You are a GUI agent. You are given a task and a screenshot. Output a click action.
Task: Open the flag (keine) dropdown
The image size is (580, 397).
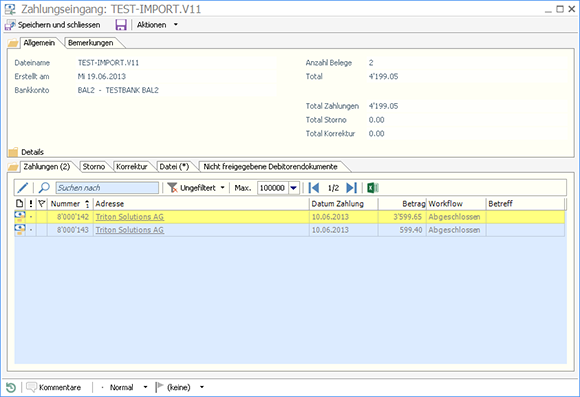point(180,387)
